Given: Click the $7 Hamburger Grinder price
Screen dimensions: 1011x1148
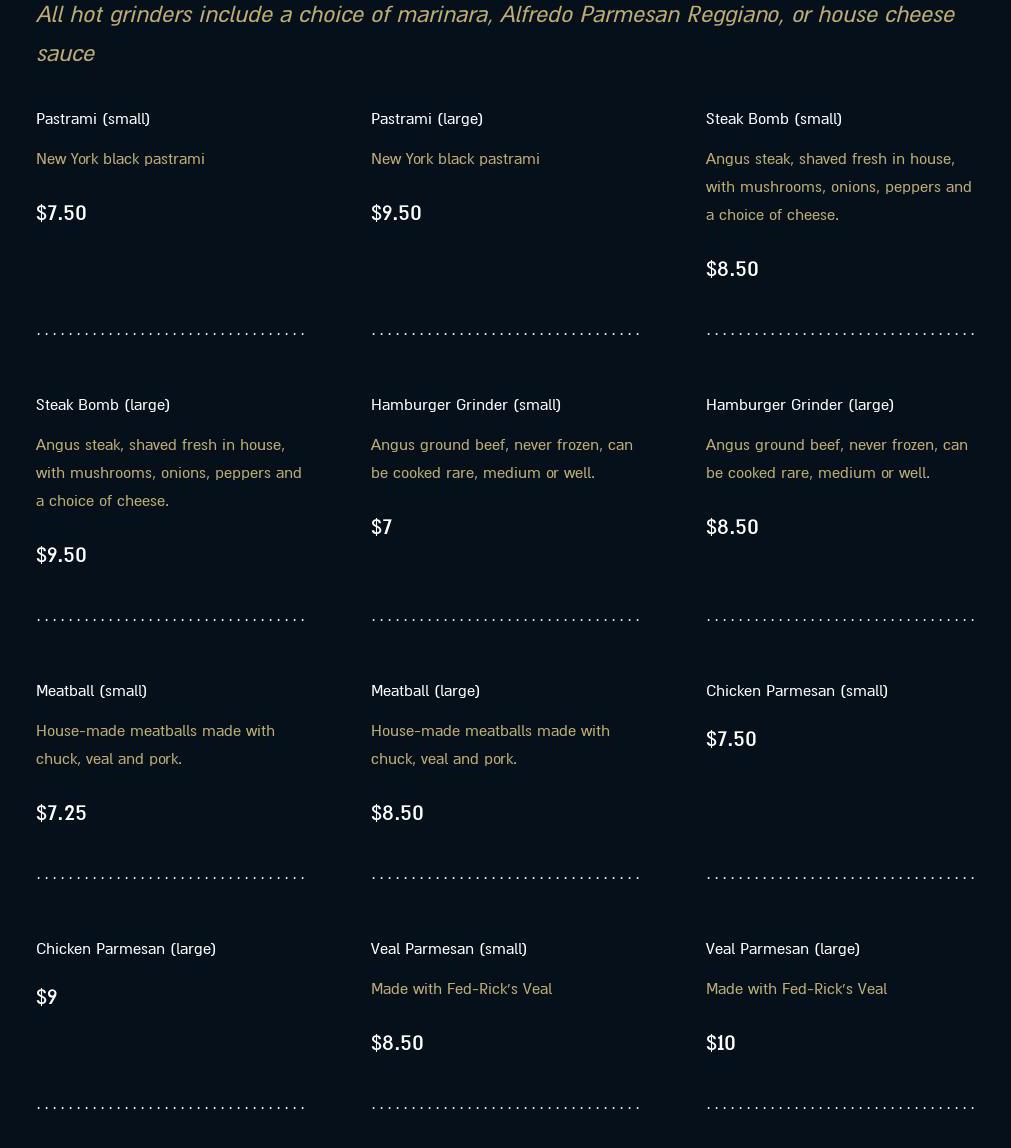Looking at the screenshot, I should click(381, 527).
